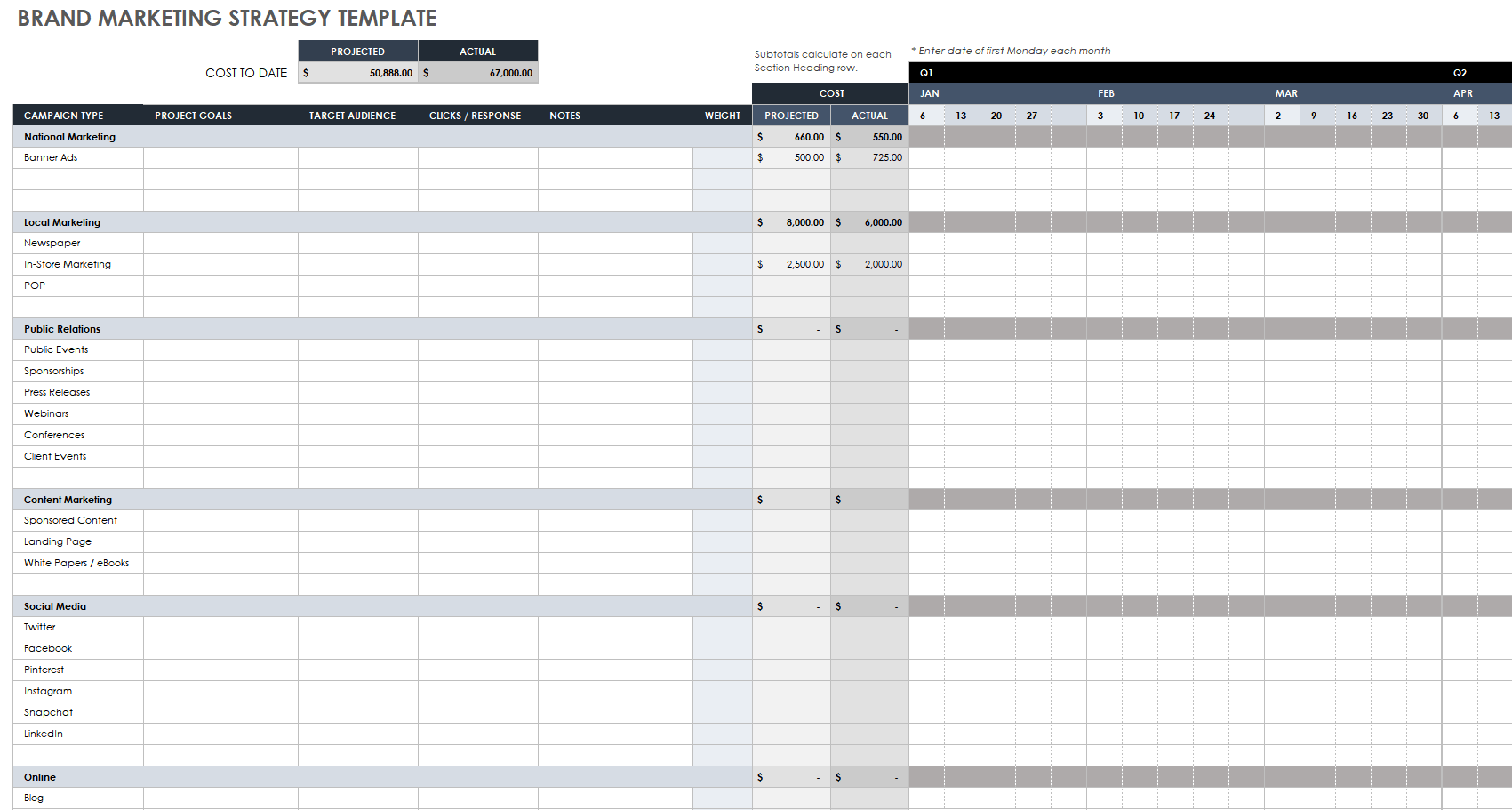The width and height of the screenshot is (1512, 810).
Task: Click the APR month header
Action: [1463, 93]
